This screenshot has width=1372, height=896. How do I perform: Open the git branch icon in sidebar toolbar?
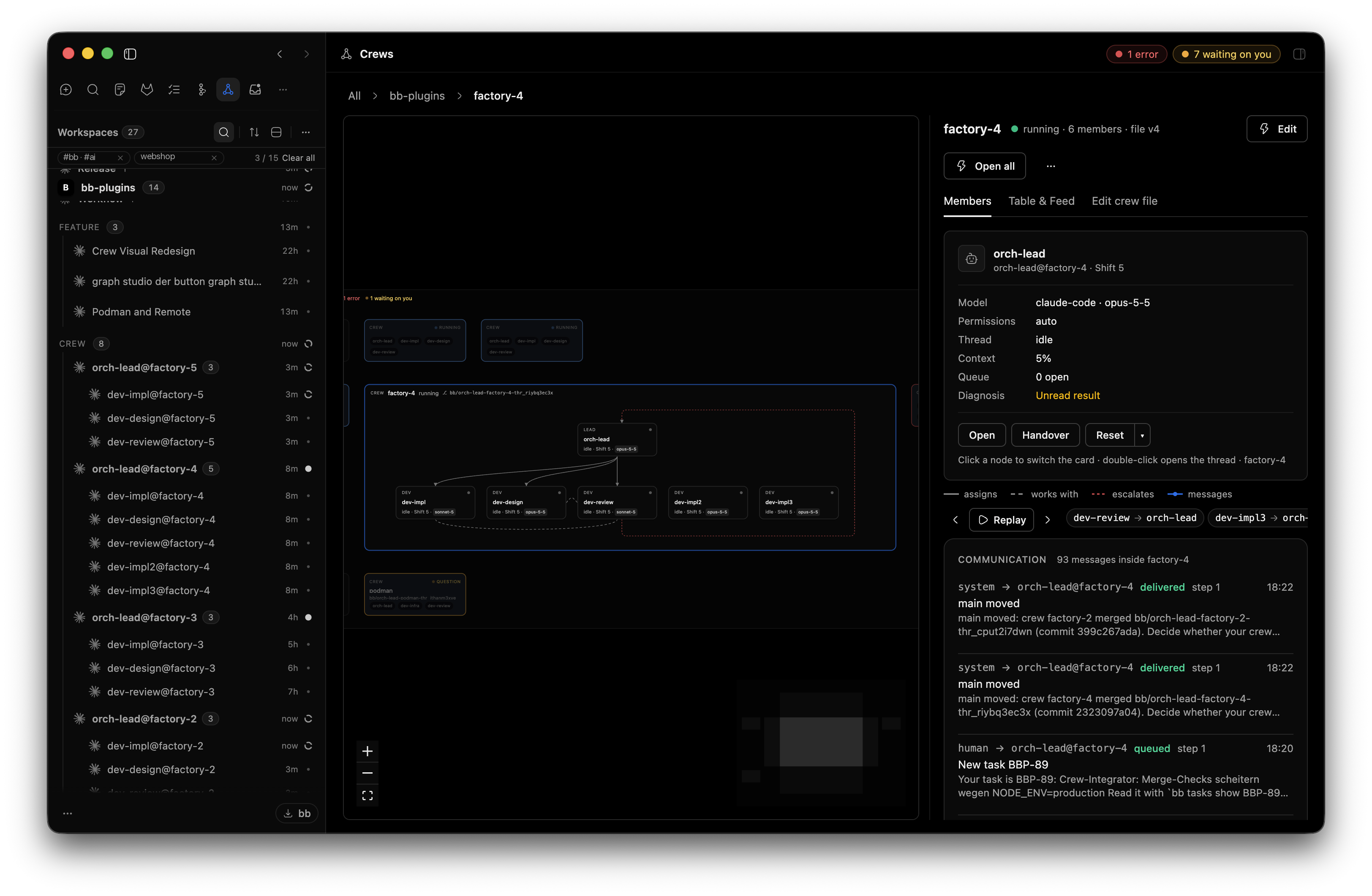coord(201,90)
